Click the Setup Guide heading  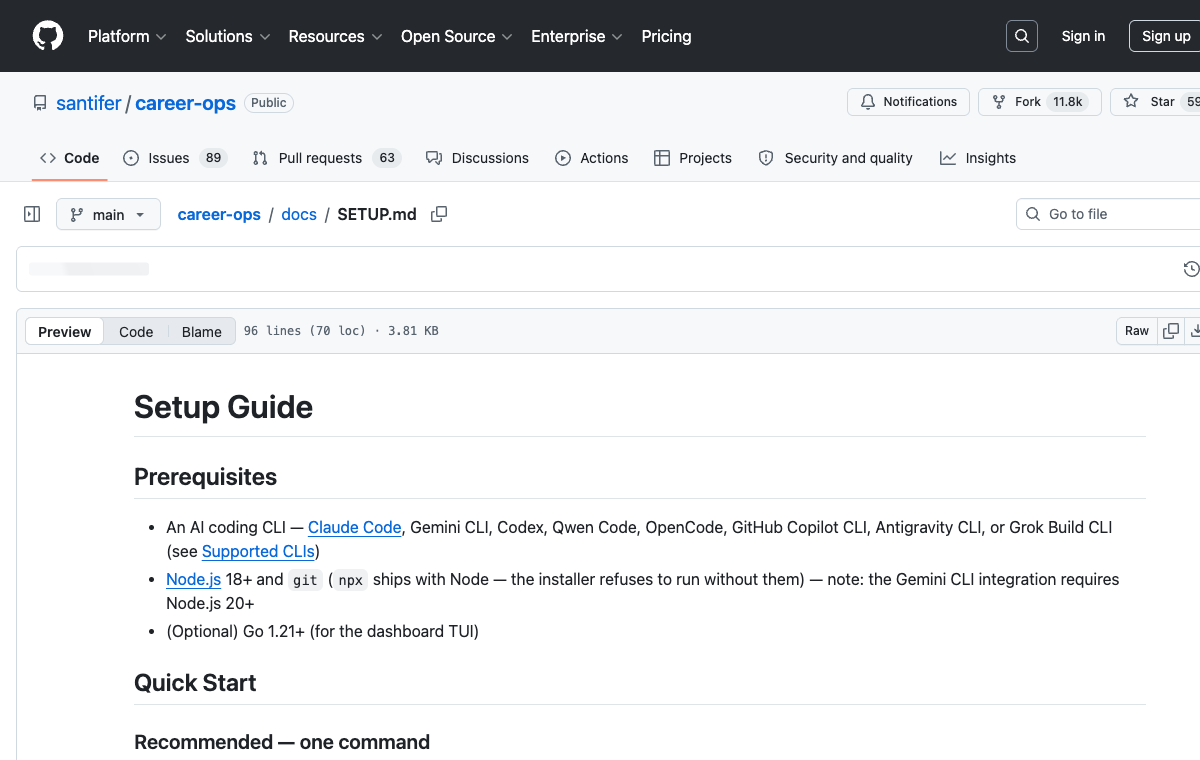click(x=224, y=407)
